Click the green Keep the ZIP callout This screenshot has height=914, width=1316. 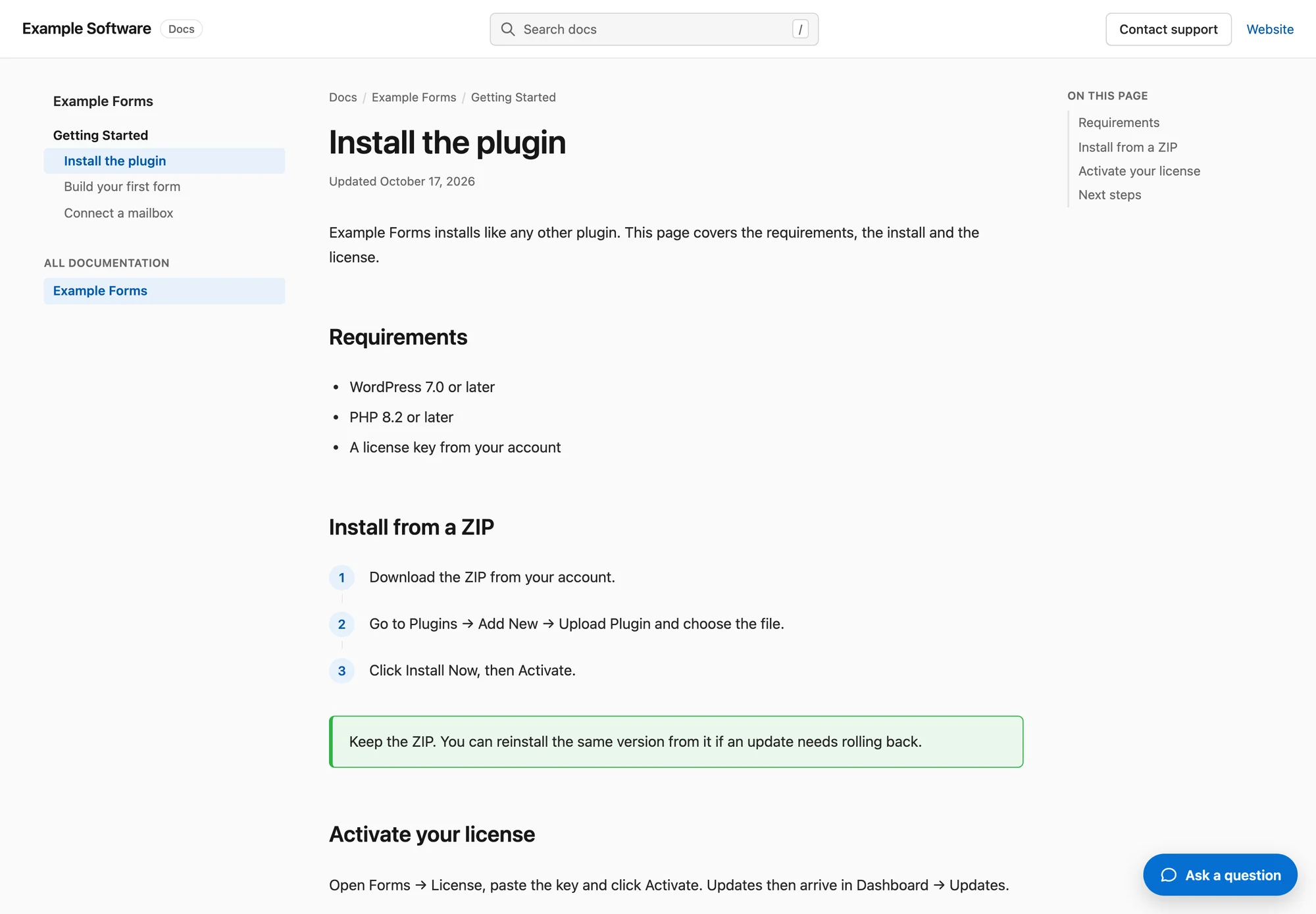pos(676,742)
